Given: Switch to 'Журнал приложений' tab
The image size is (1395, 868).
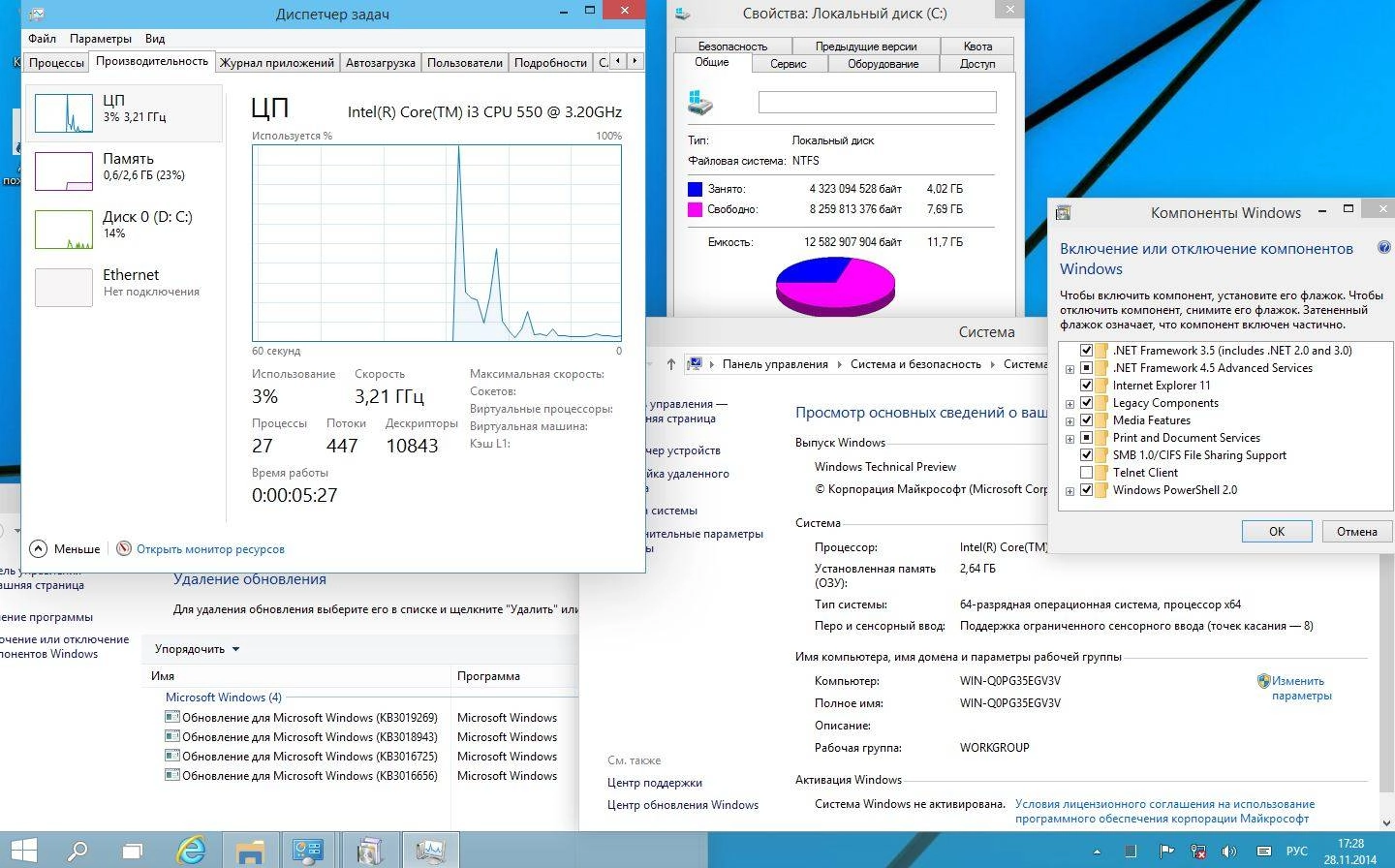Looking at the screenshot, I should coord(277,62).
